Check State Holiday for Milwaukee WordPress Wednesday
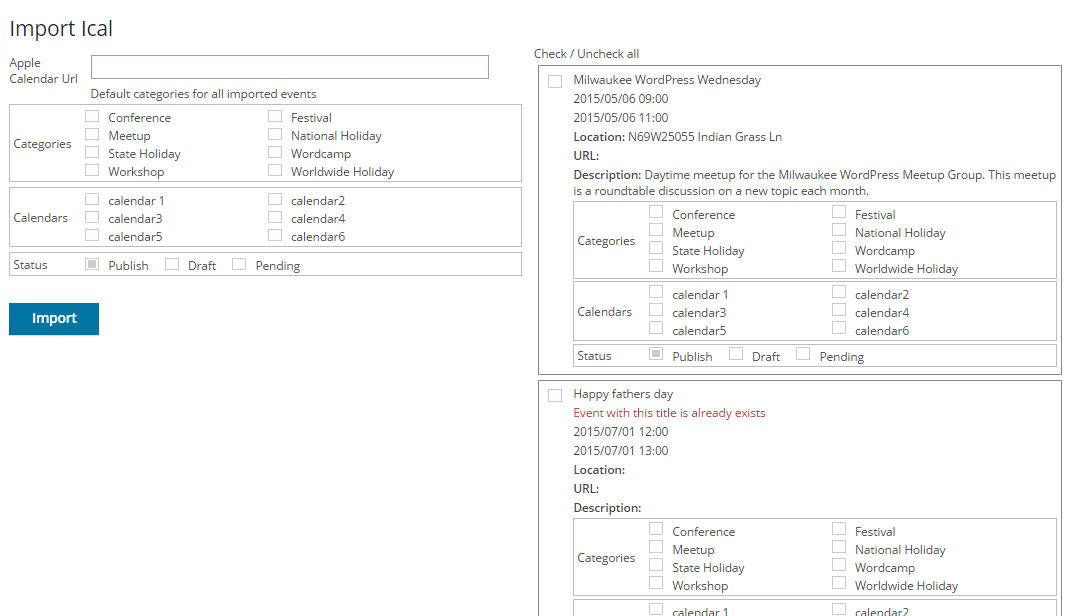The height and width of the screenshot is (616, 1085). (x=656, y=248)
